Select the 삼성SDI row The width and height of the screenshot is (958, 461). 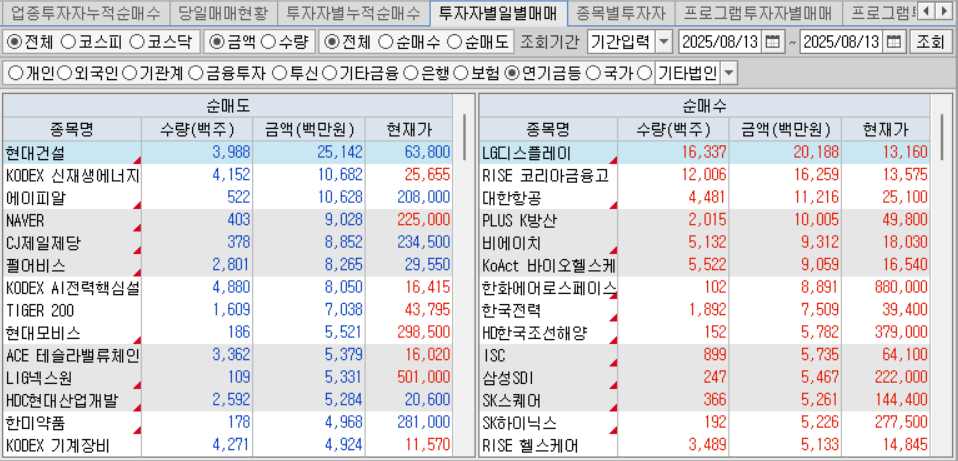point(704,378)
